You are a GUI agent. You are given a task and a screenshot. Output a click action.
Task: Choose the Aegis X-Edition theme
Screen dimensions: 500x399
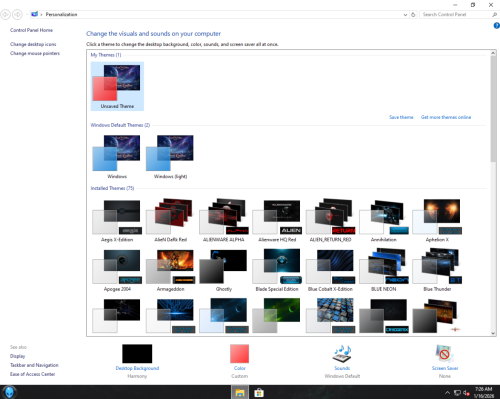point(117,220)
